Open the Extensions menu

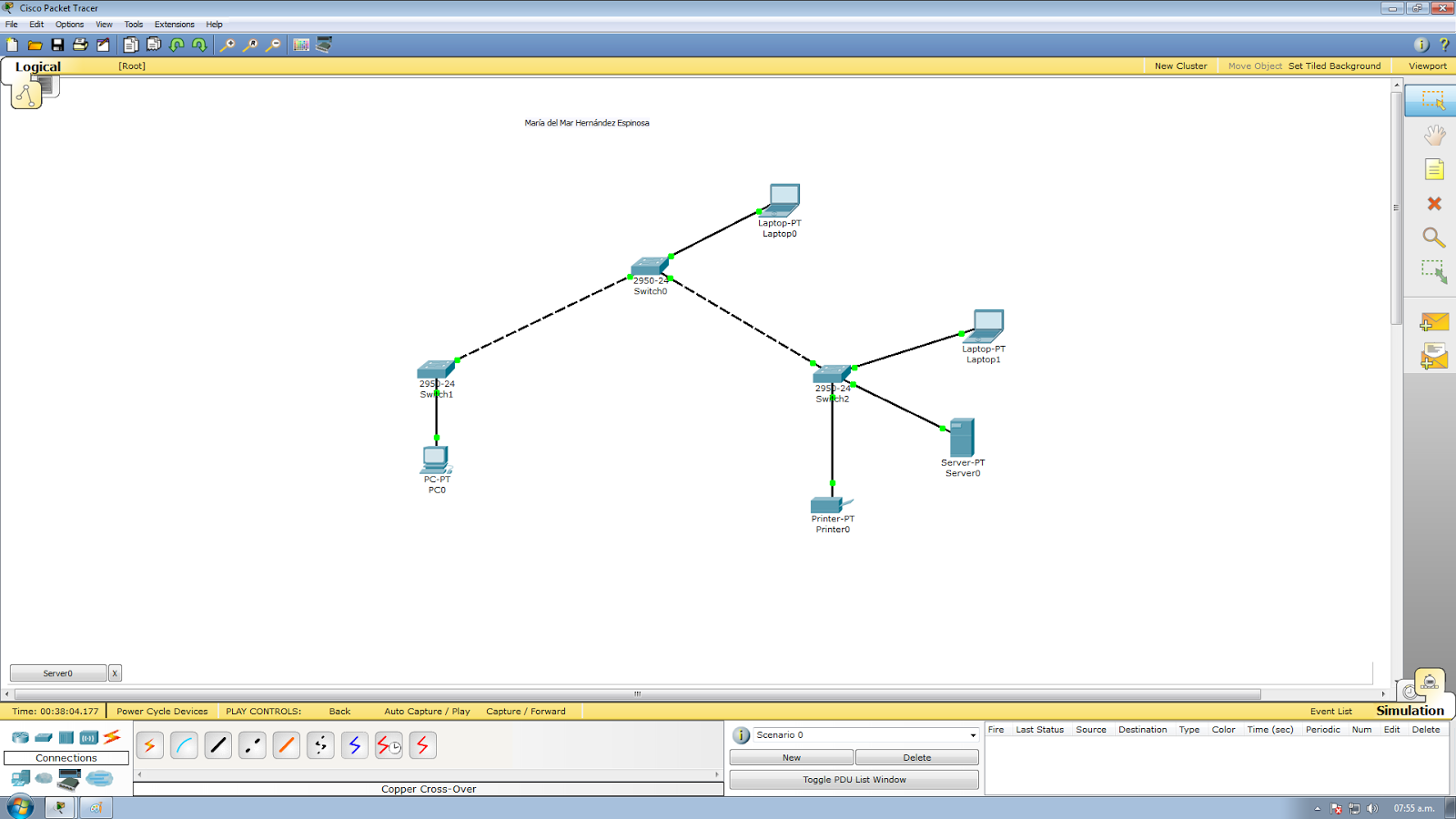[x=174, y=25]
